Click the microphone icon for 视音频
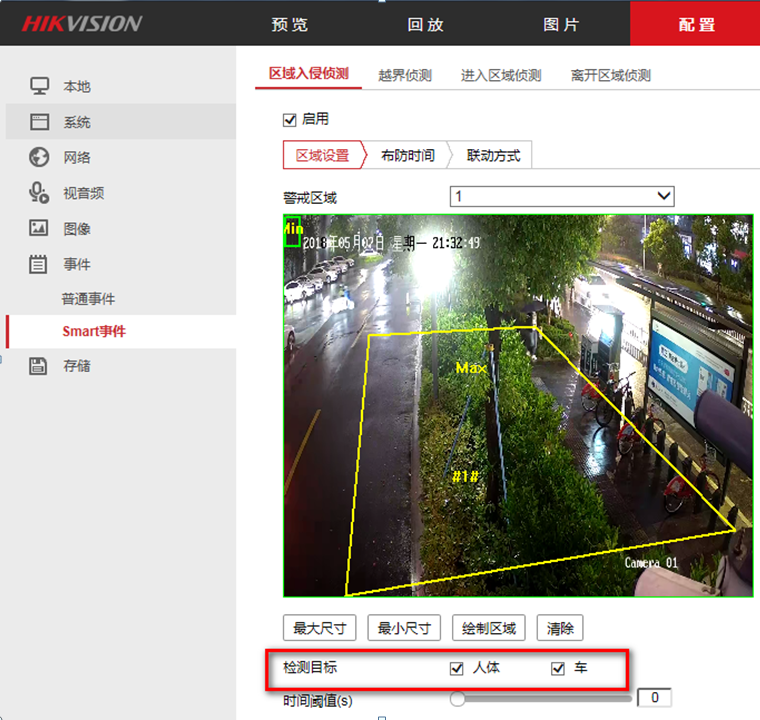Screen dimensions: 760x720 [x=39, y=193]
